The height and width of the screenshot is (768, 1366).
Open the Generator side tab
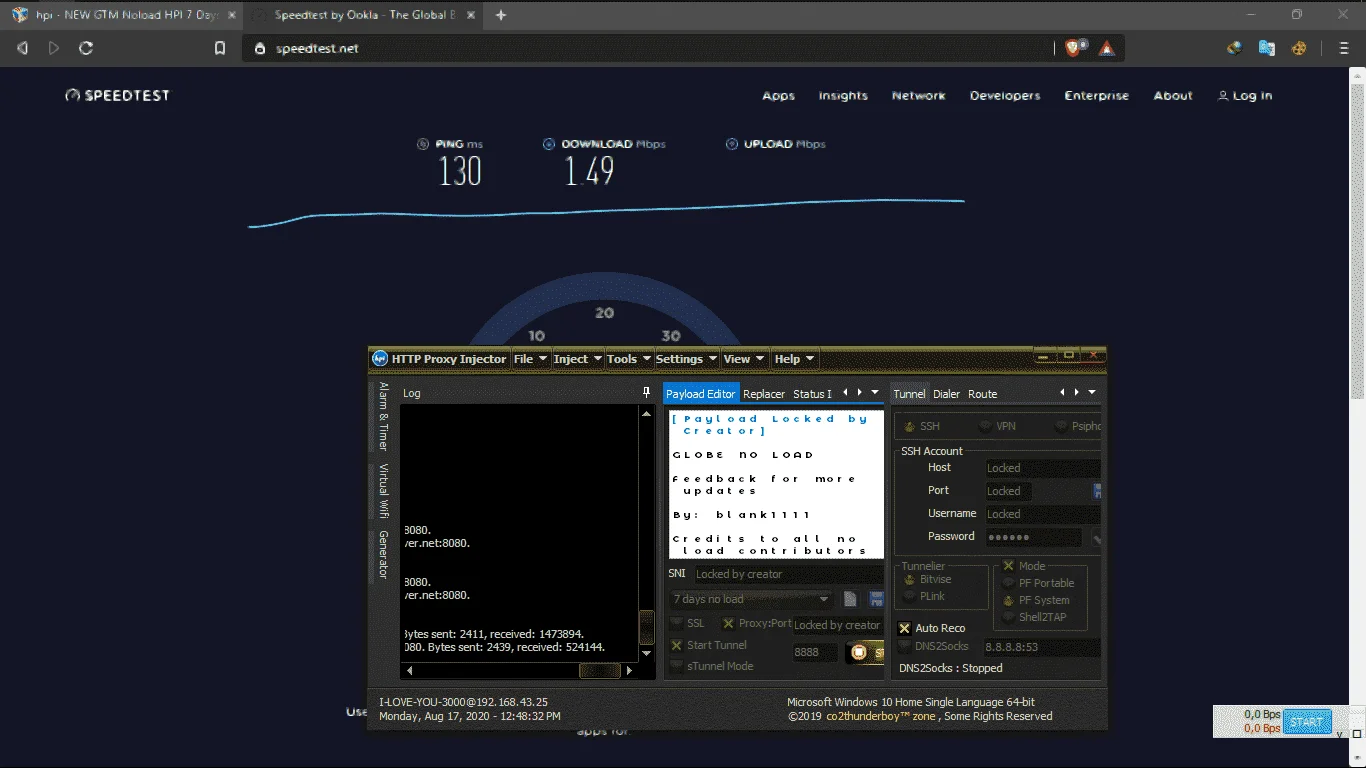click(383, 554)
